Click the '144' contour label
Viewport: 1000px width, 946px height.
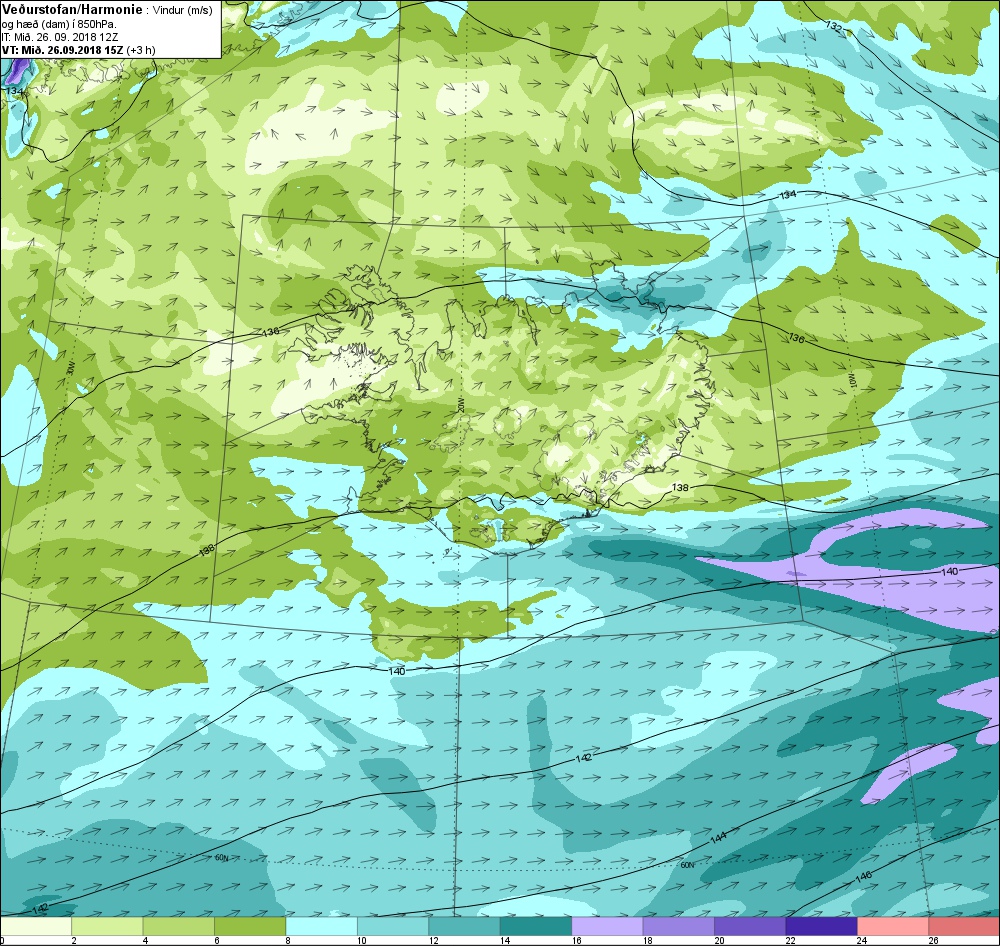click(718, 838)
